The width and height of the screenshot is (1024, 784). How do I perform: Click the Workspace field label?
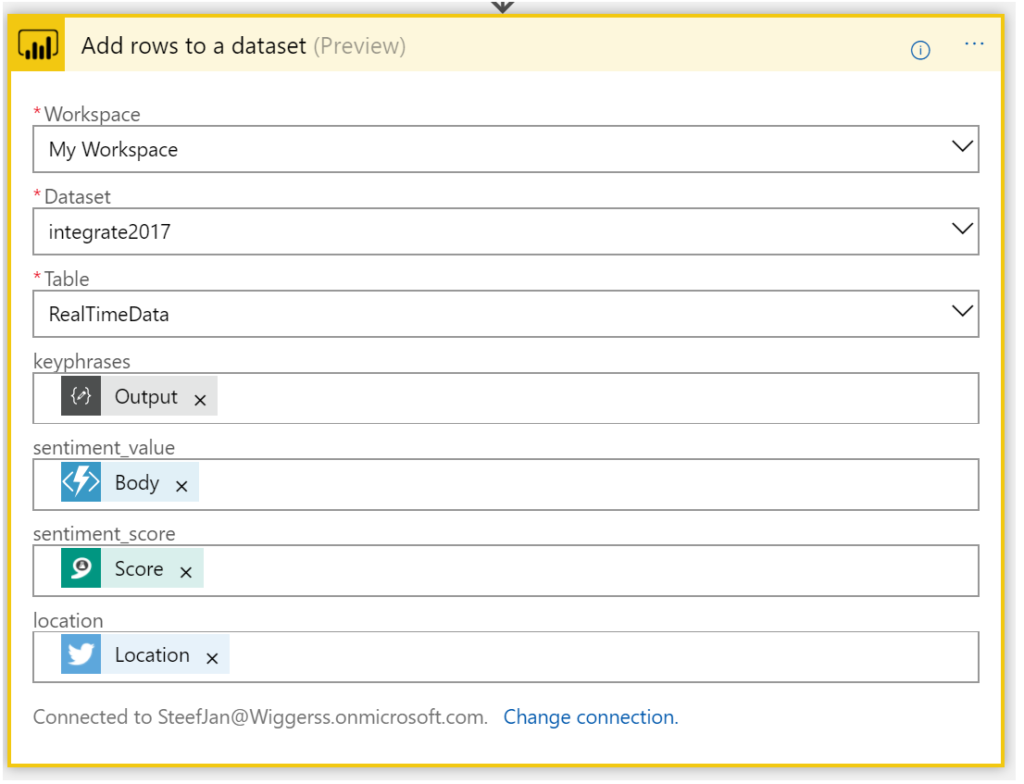[91, 114]
